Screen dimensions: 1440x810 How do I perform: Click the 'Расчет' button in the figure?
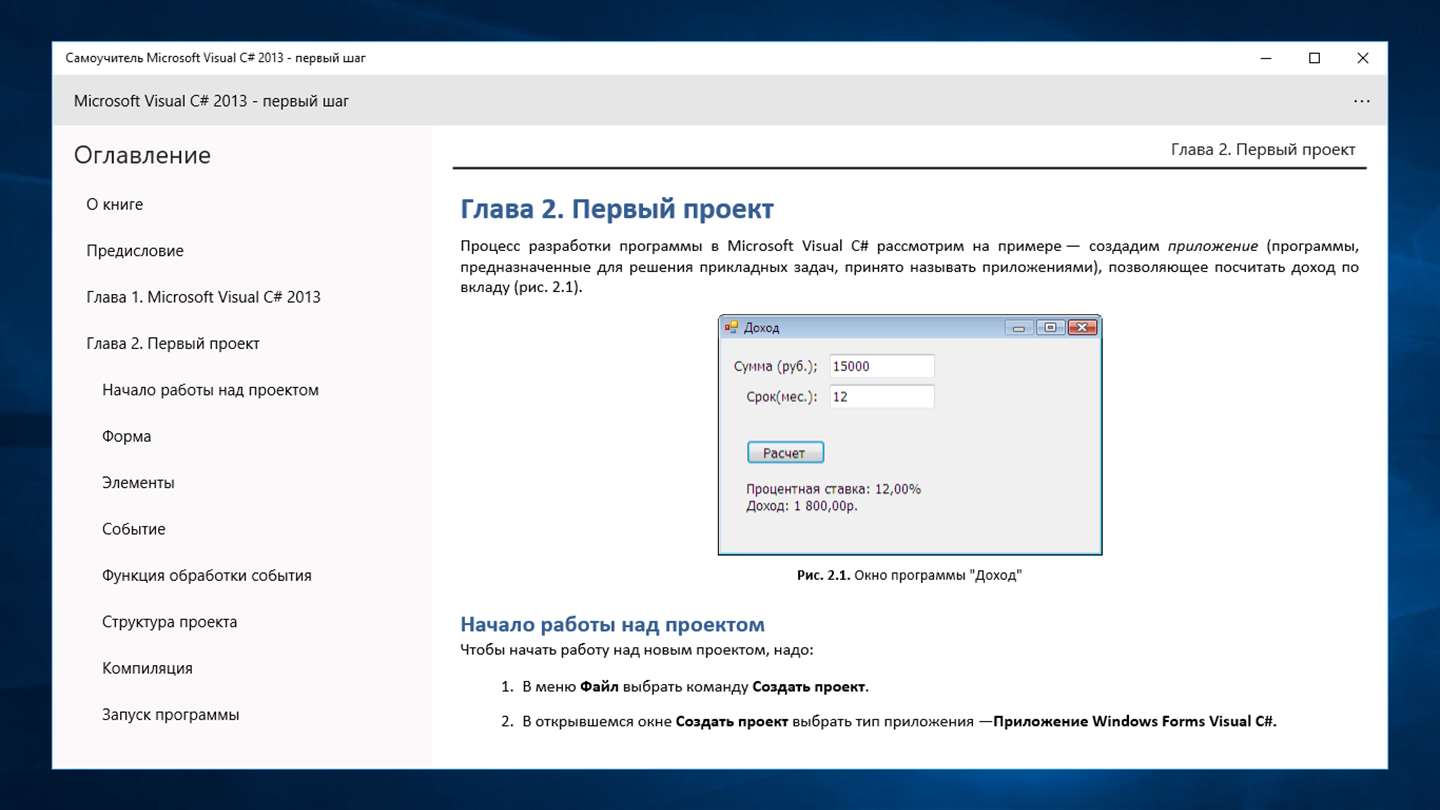tap(785, 453)
